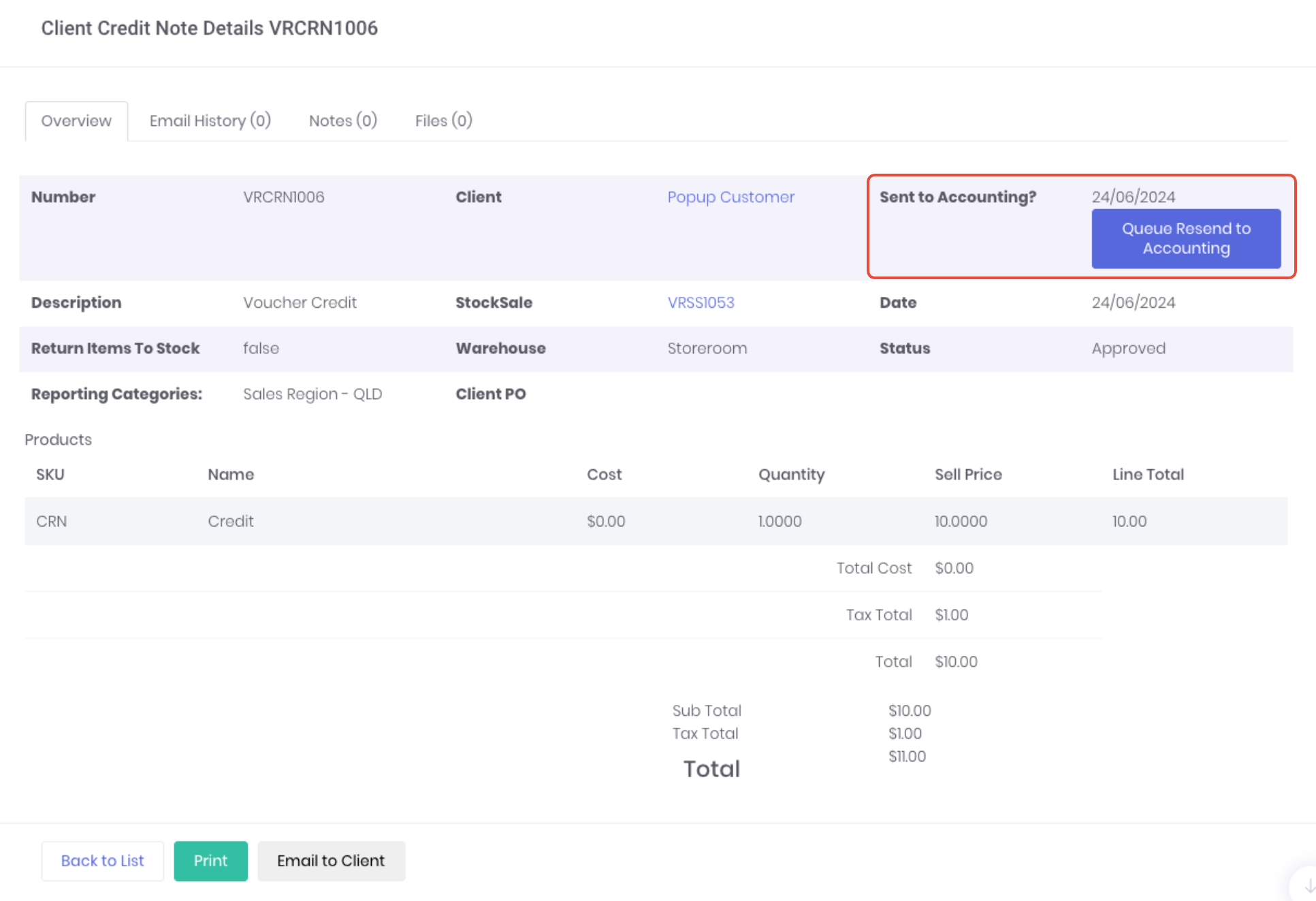The height and width of the screenshot is (901, 1316).
Task: Click the Name column header
Action: click(x=231, y=475)
